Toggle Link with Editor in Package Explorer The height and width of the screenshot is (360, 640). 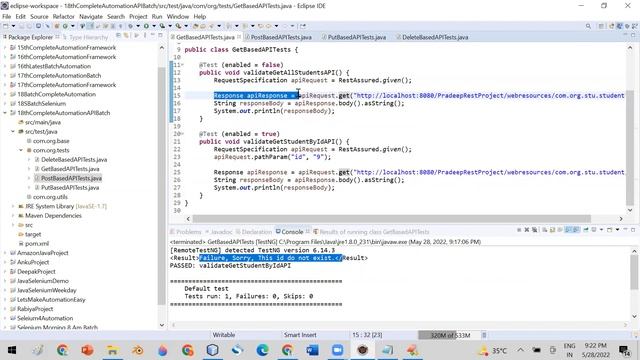point(126,36)
